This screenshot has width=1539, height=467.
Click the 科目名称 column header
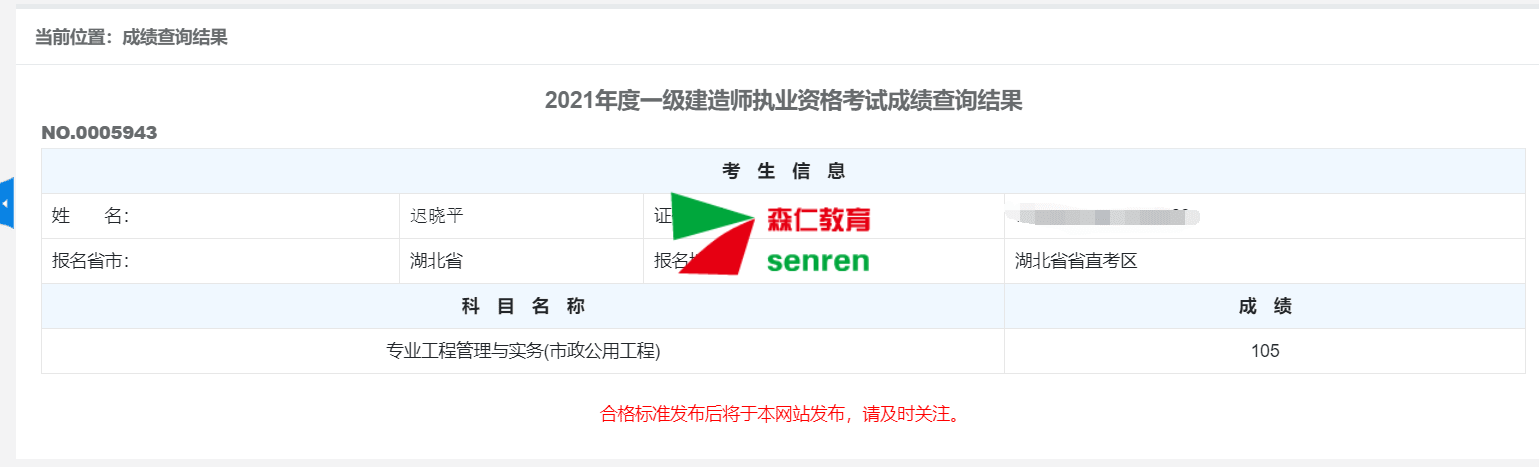point(523,306)
